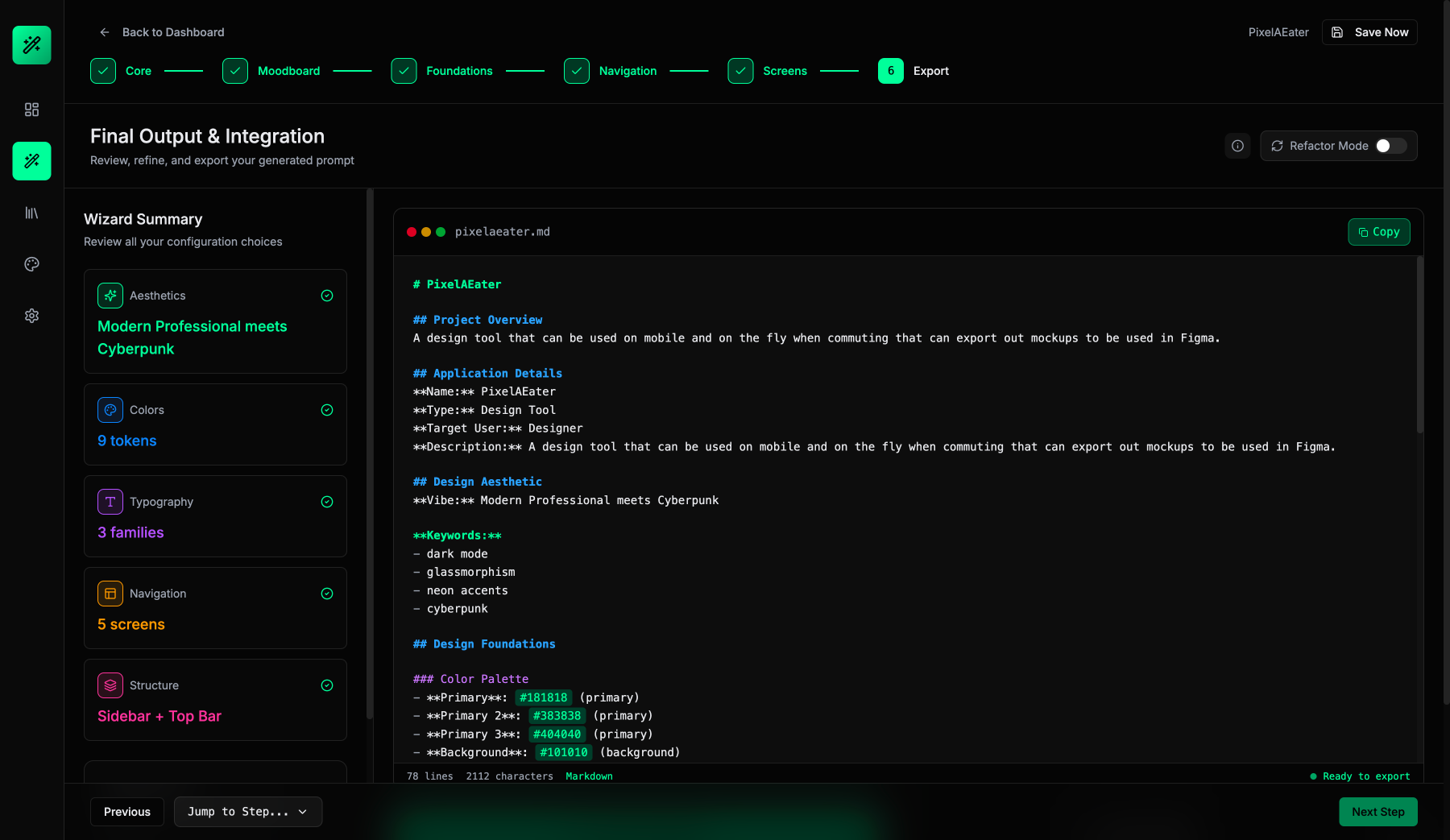This screenshot has height=840, width=1450.
Task: Click the Save Now button
Action: [x=1369, y=32]
